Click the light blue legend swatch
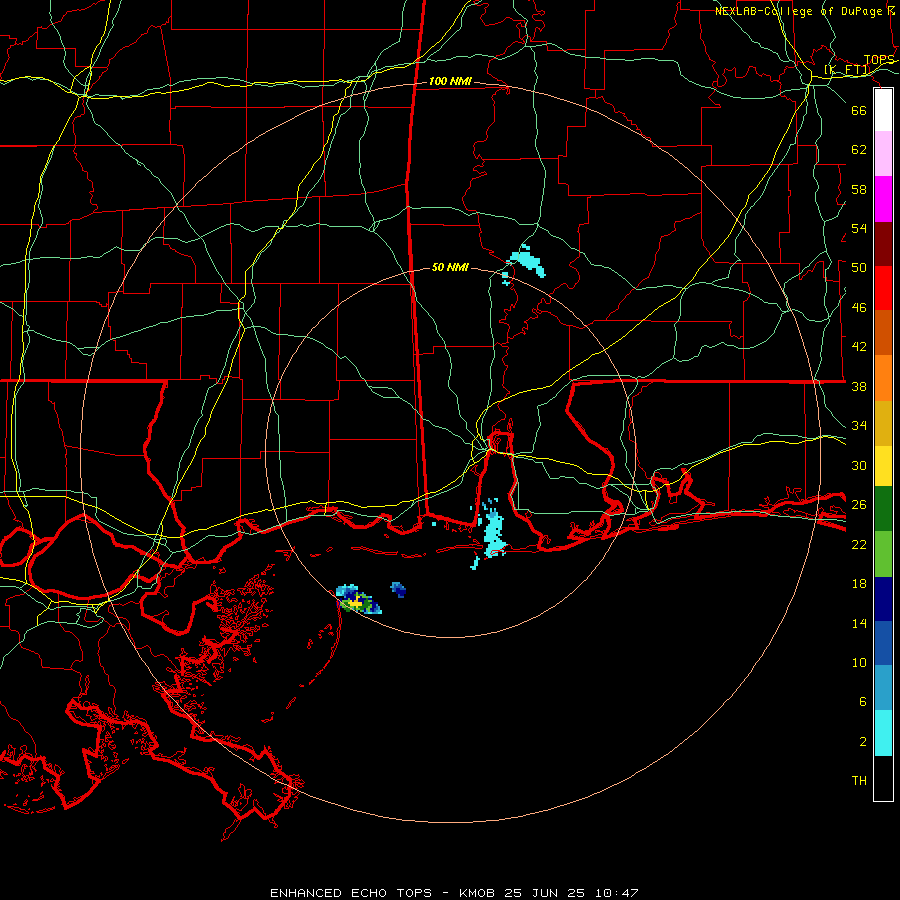This screenshot has width=900, height=900. coord(883,688)
